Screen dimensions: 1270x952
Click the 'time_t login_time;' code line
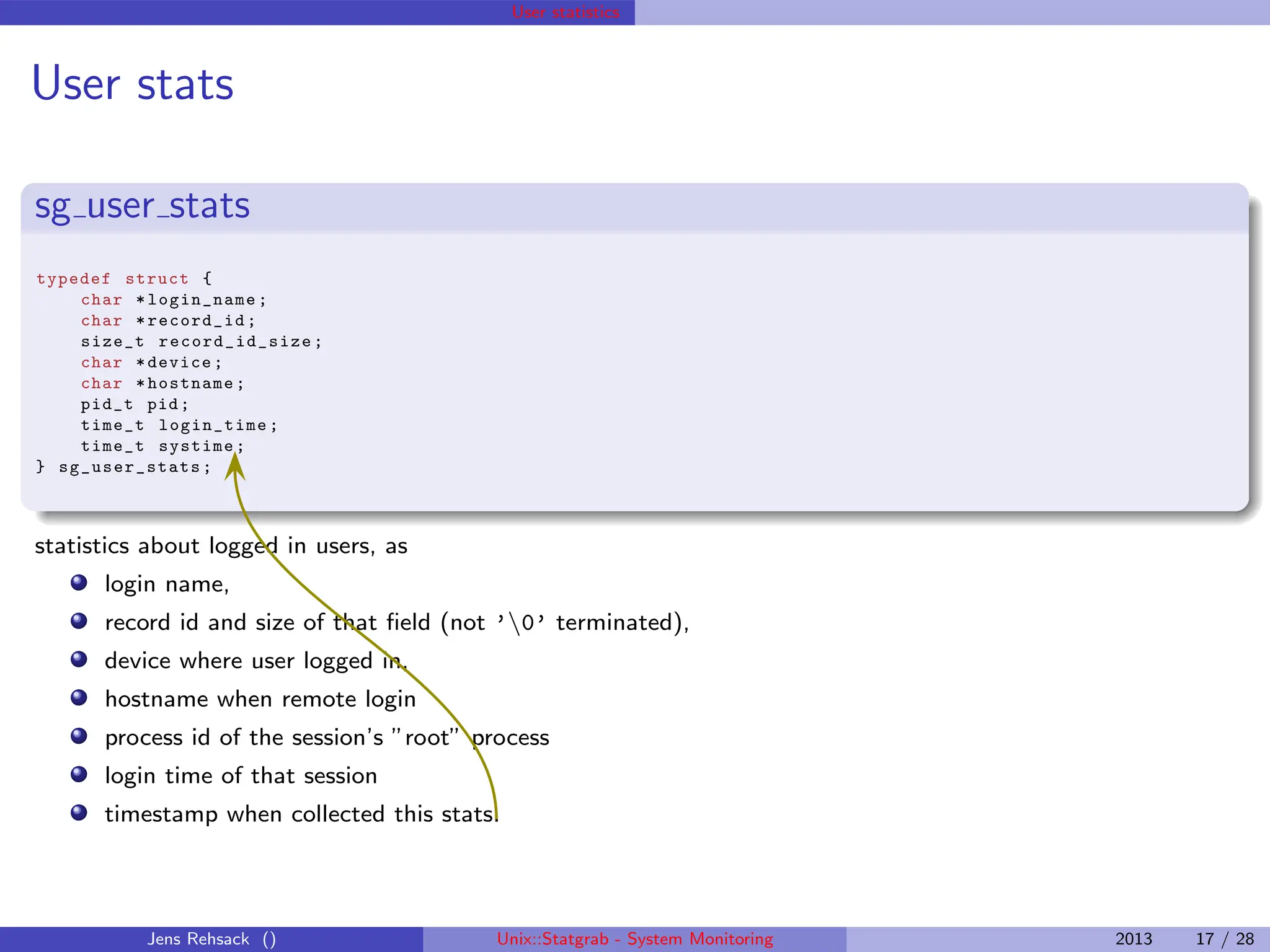179,425
